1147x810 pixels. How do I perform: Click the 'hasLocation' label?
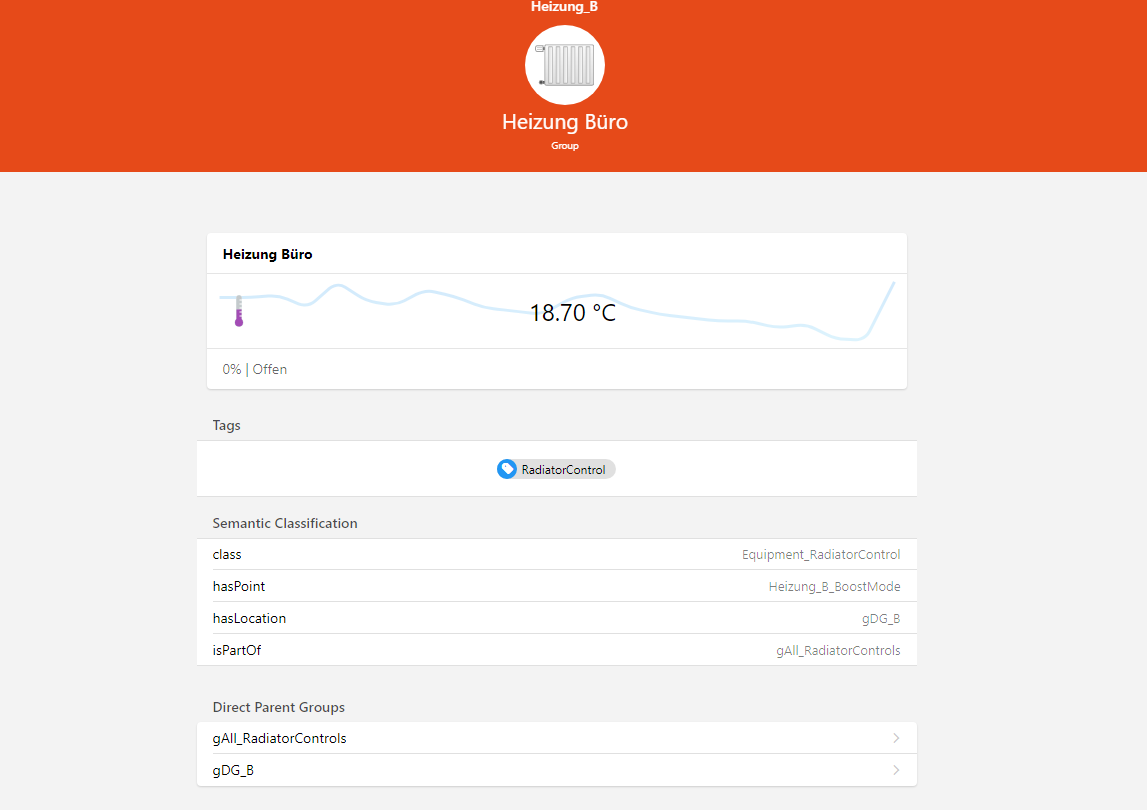point(249,619)
